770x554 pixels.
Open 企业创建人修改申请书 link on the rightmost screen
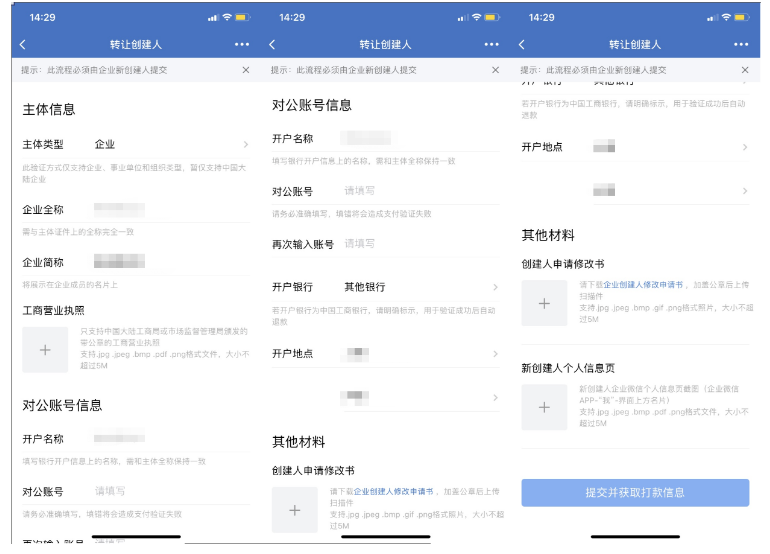643,285
